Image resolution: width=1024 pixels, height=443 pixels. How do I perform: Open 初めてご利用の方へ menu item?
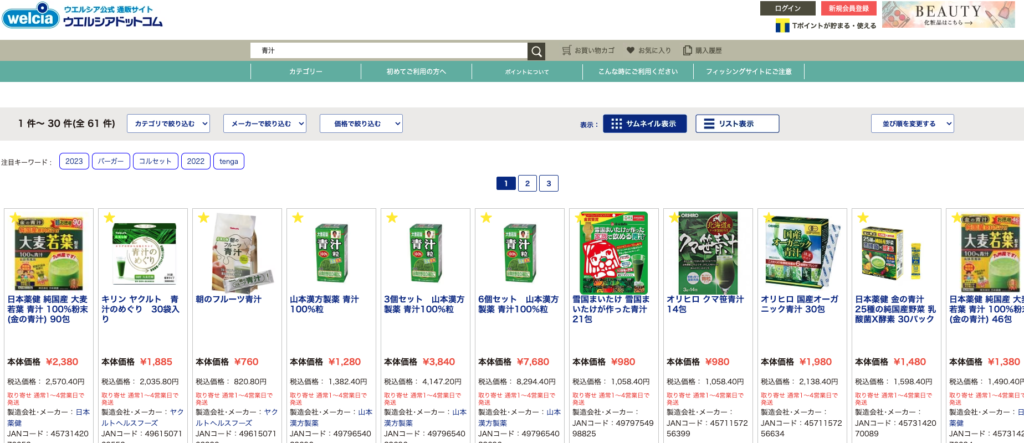click(x=416, y=72)
